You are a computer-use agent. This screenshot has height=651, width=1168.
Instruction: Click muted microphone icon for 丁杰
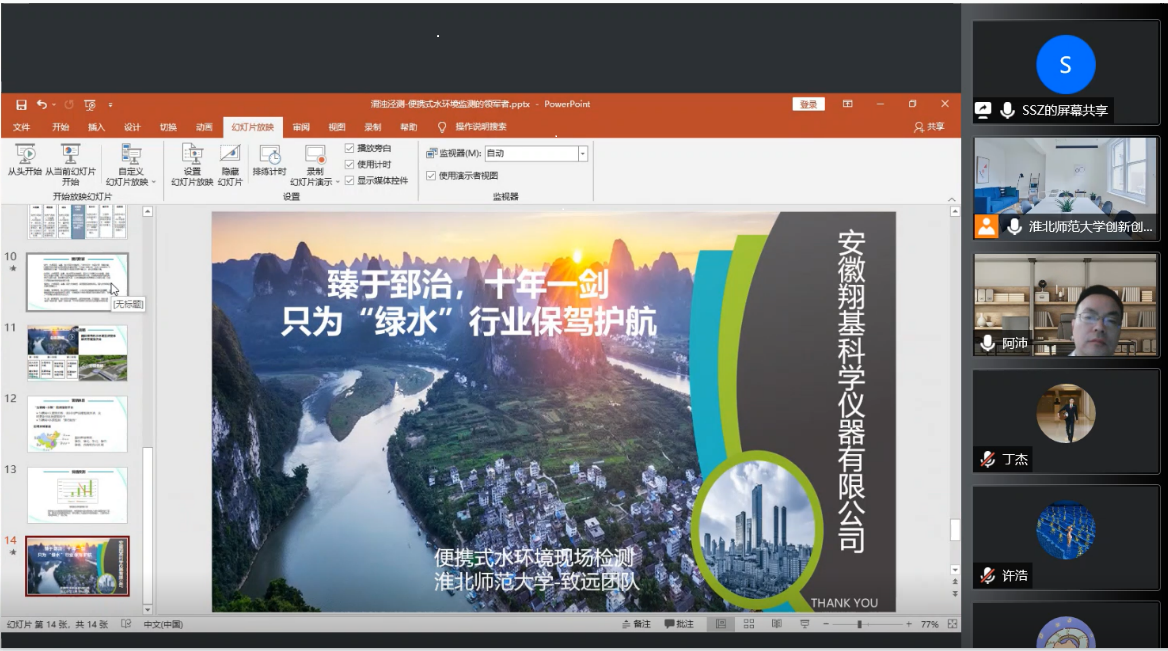point(988,459)
